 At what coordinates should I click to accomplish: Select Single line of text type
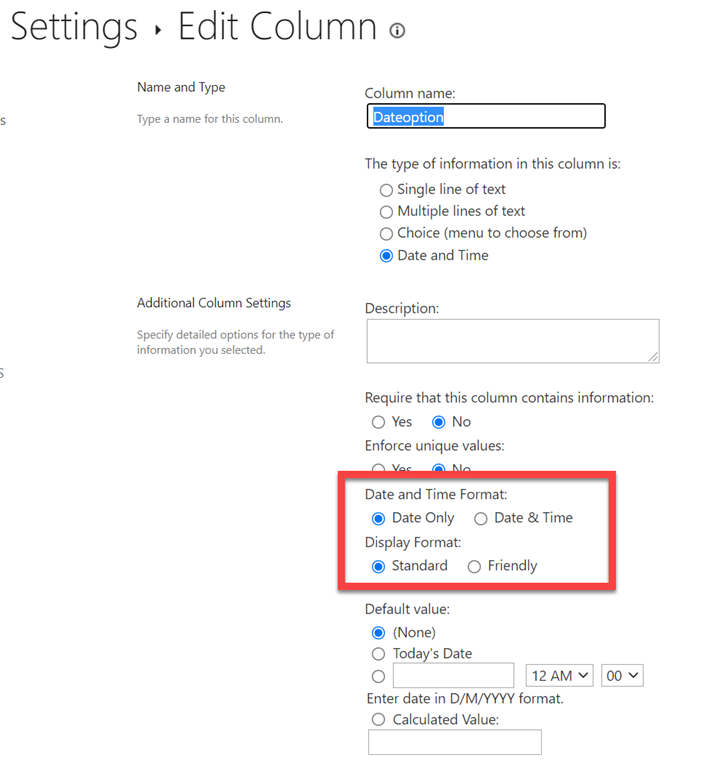click(x=386, y=189)
